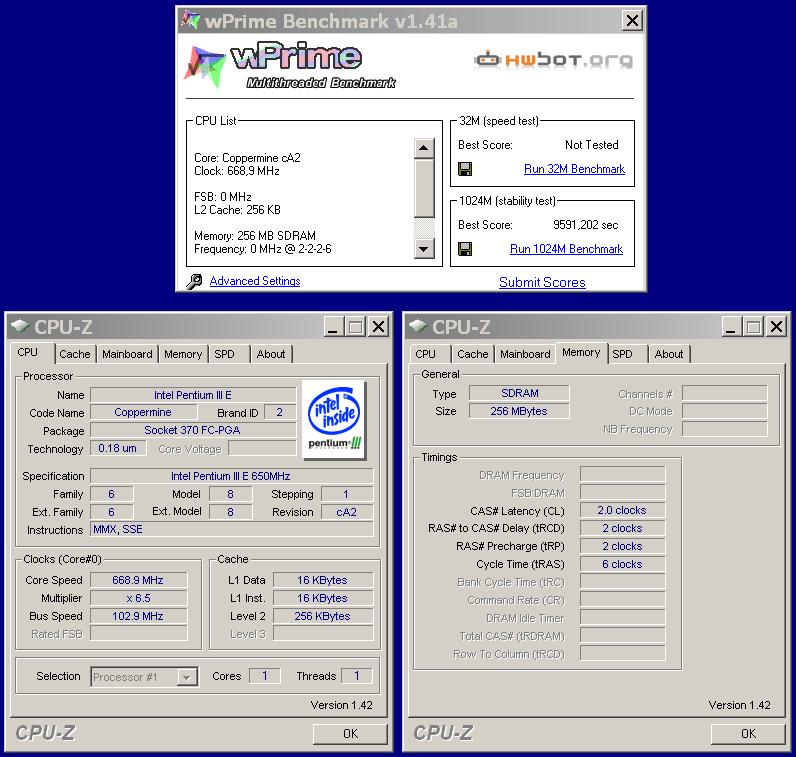
Task: Open Advanced Settings link
Action: (x=255, y=281)
